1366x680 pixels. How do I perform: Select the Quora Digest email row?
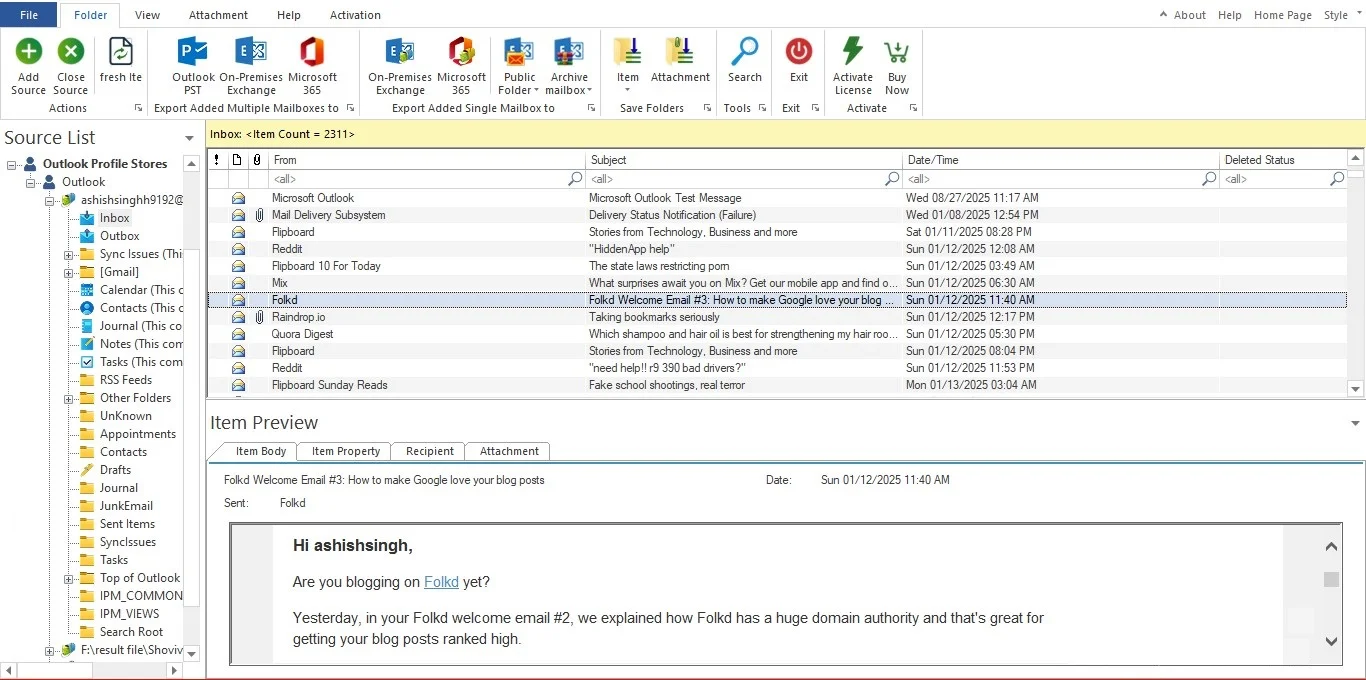point(777,334)
